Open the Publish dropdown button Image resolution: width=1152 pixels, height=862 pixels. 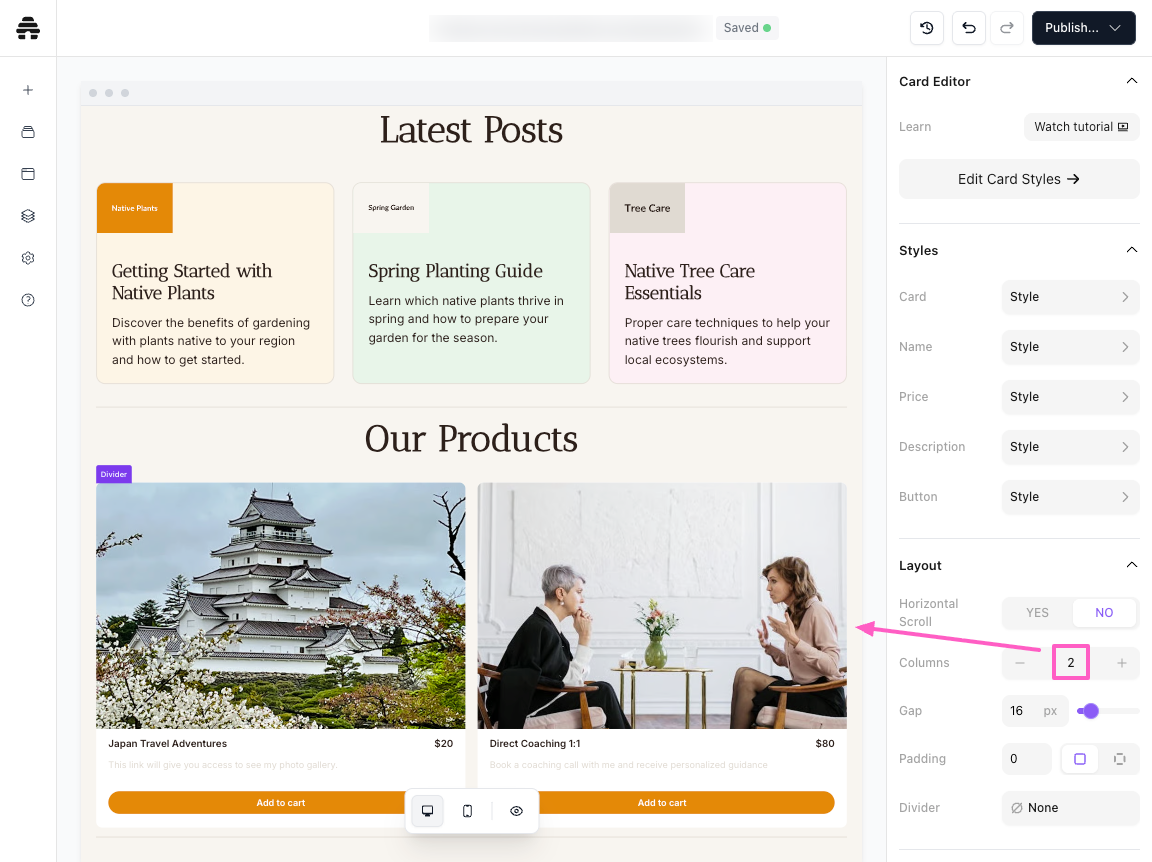1083,28
